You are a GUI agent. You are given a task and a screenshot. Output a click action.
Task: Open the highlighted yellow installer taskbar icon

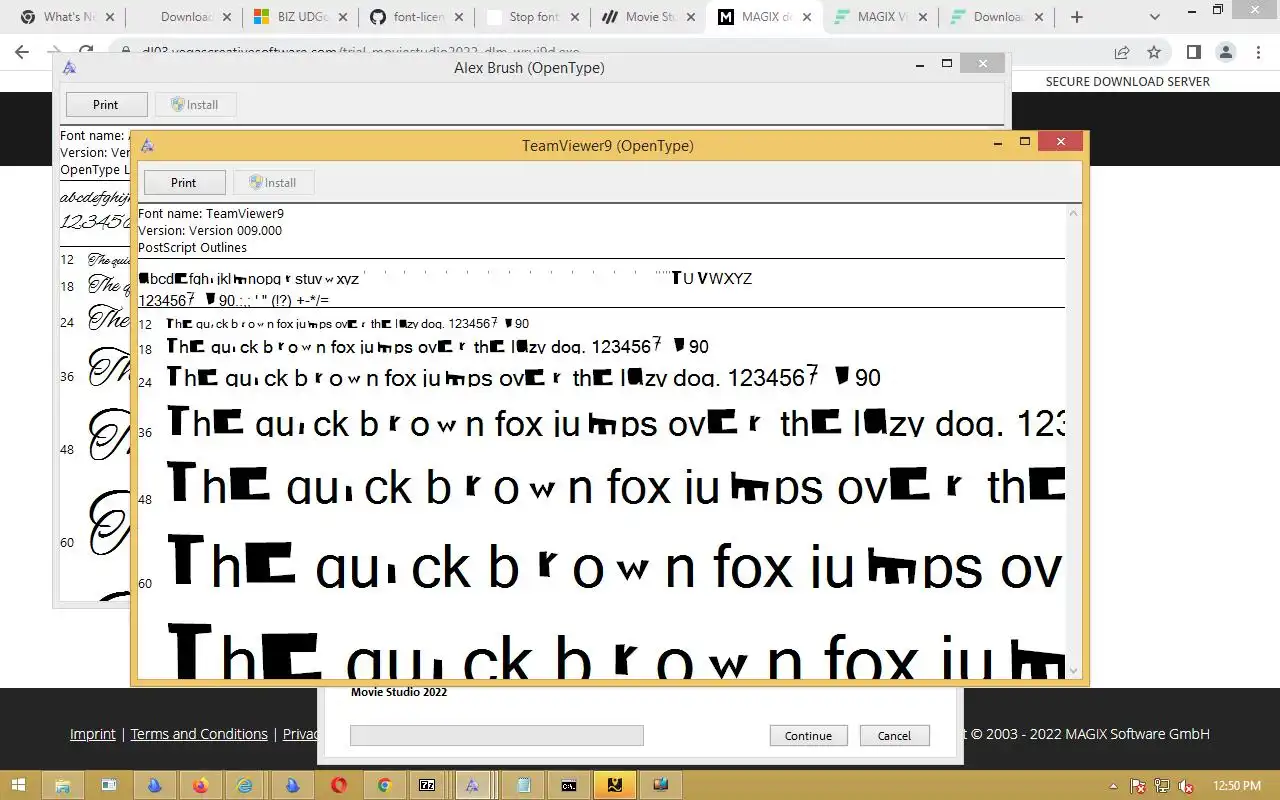[x=613, y=785]
